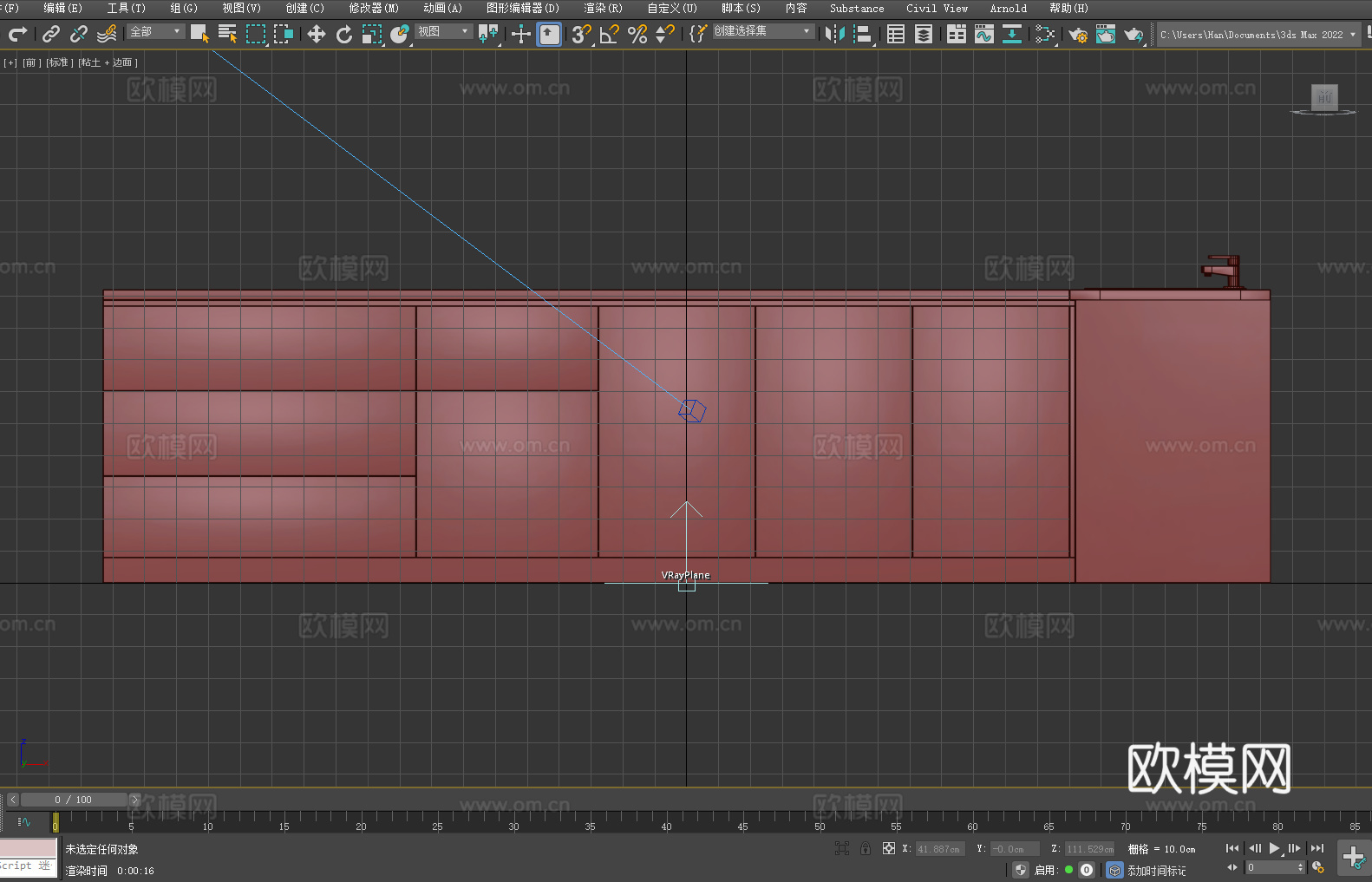Open the 创建(C) menu
This screenshot has height=882, width=1372.
pos(304,8)
